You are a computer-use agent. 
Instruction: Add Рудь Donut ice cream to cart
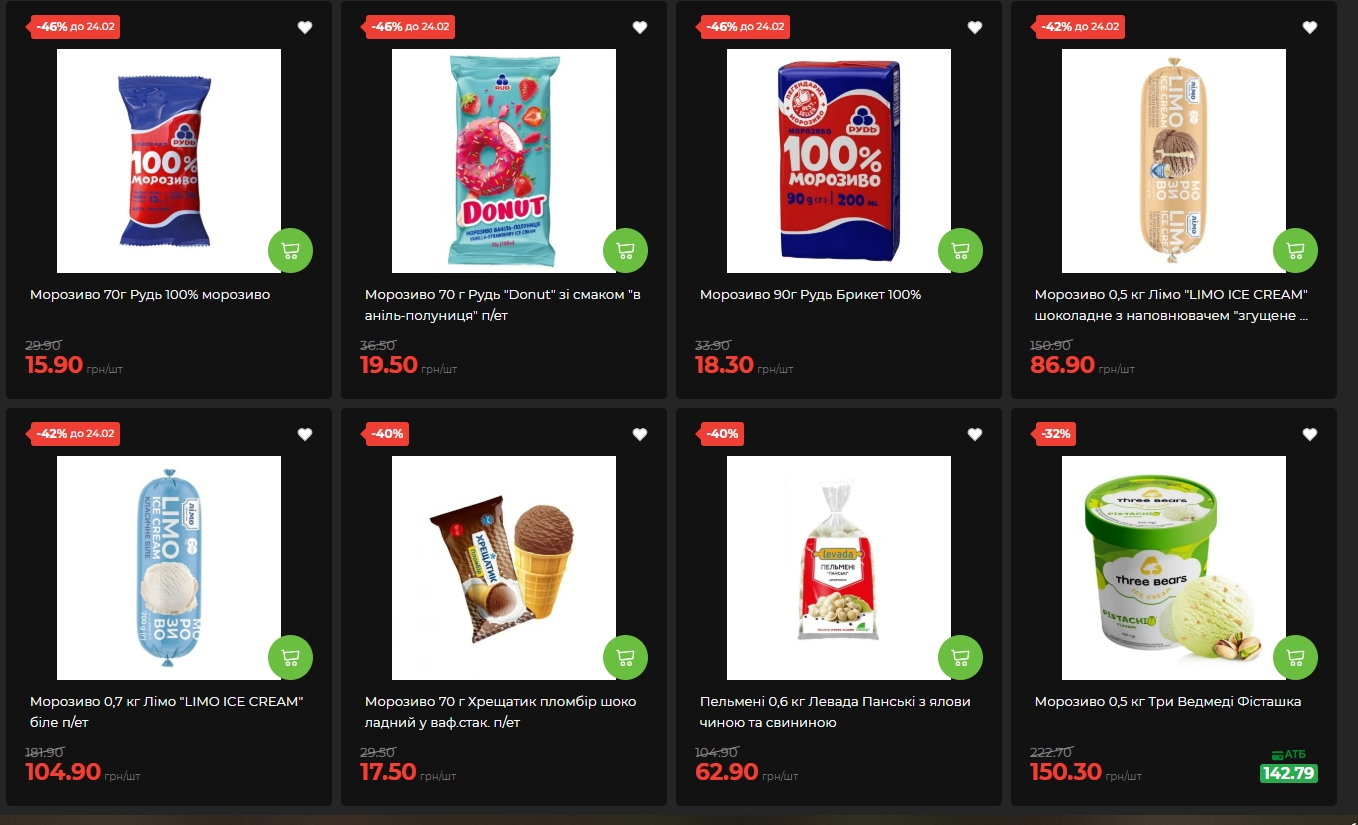click(625, 251)
